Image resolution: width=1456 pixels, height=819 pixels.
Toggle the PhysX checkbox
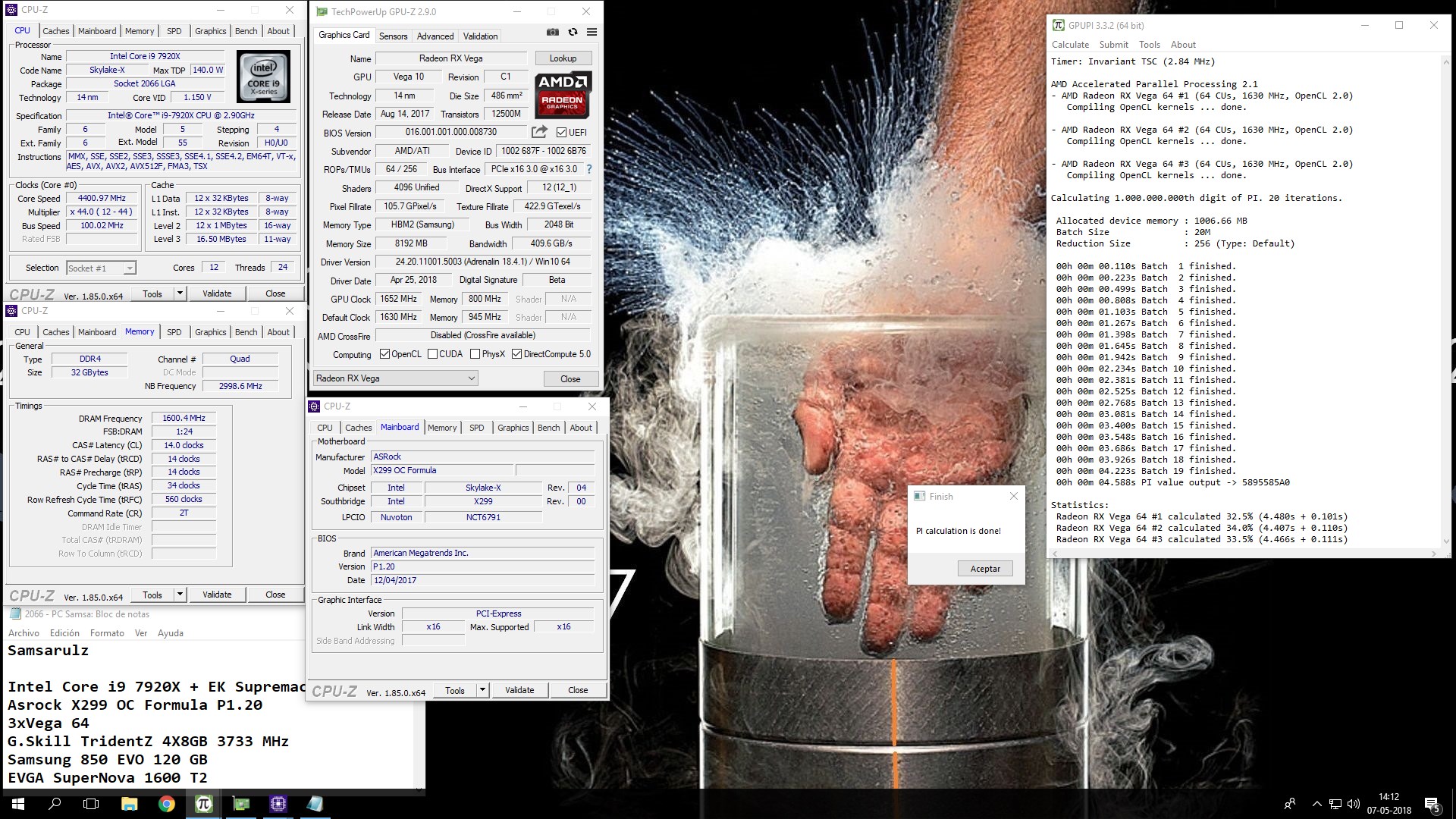(475, 354)
